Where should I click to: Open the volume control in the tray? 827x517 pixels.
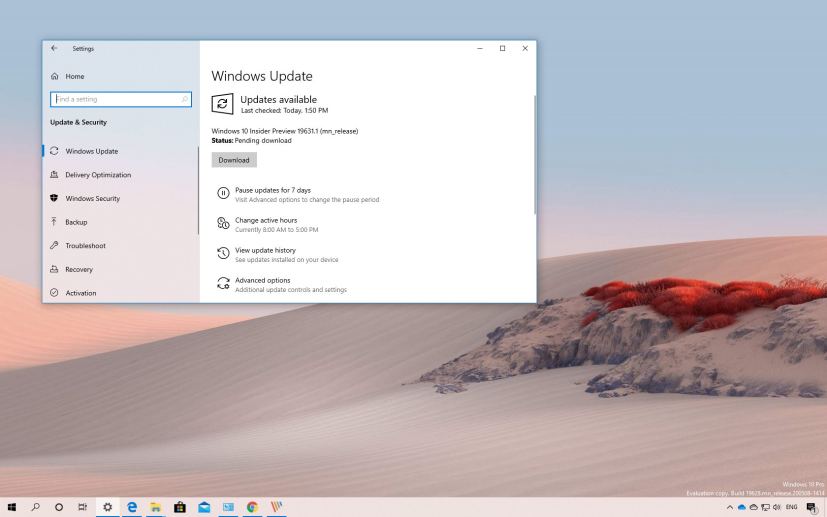(x=777, y=507)
